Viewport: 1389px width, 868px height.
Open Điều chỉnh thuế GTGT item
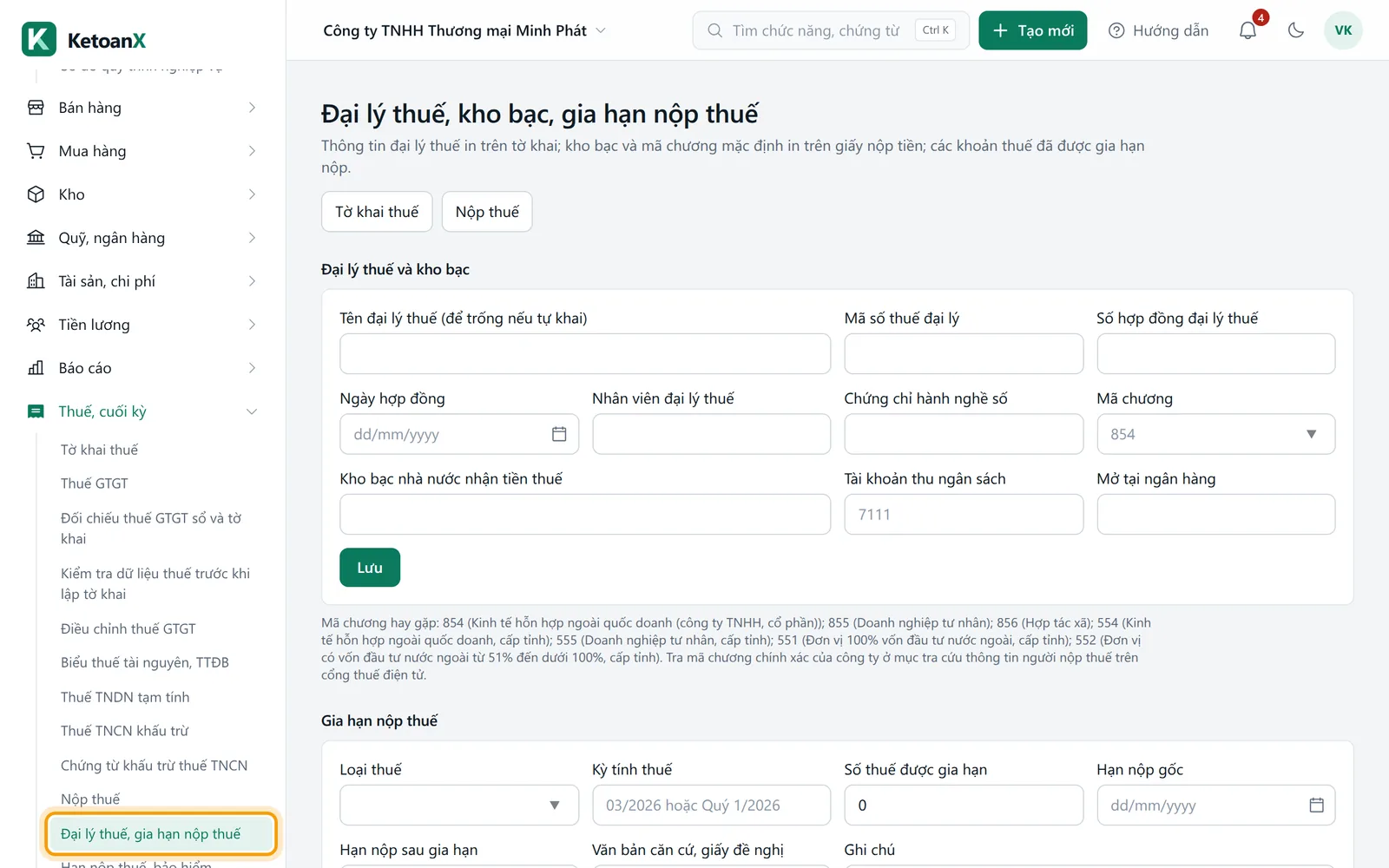128,628
